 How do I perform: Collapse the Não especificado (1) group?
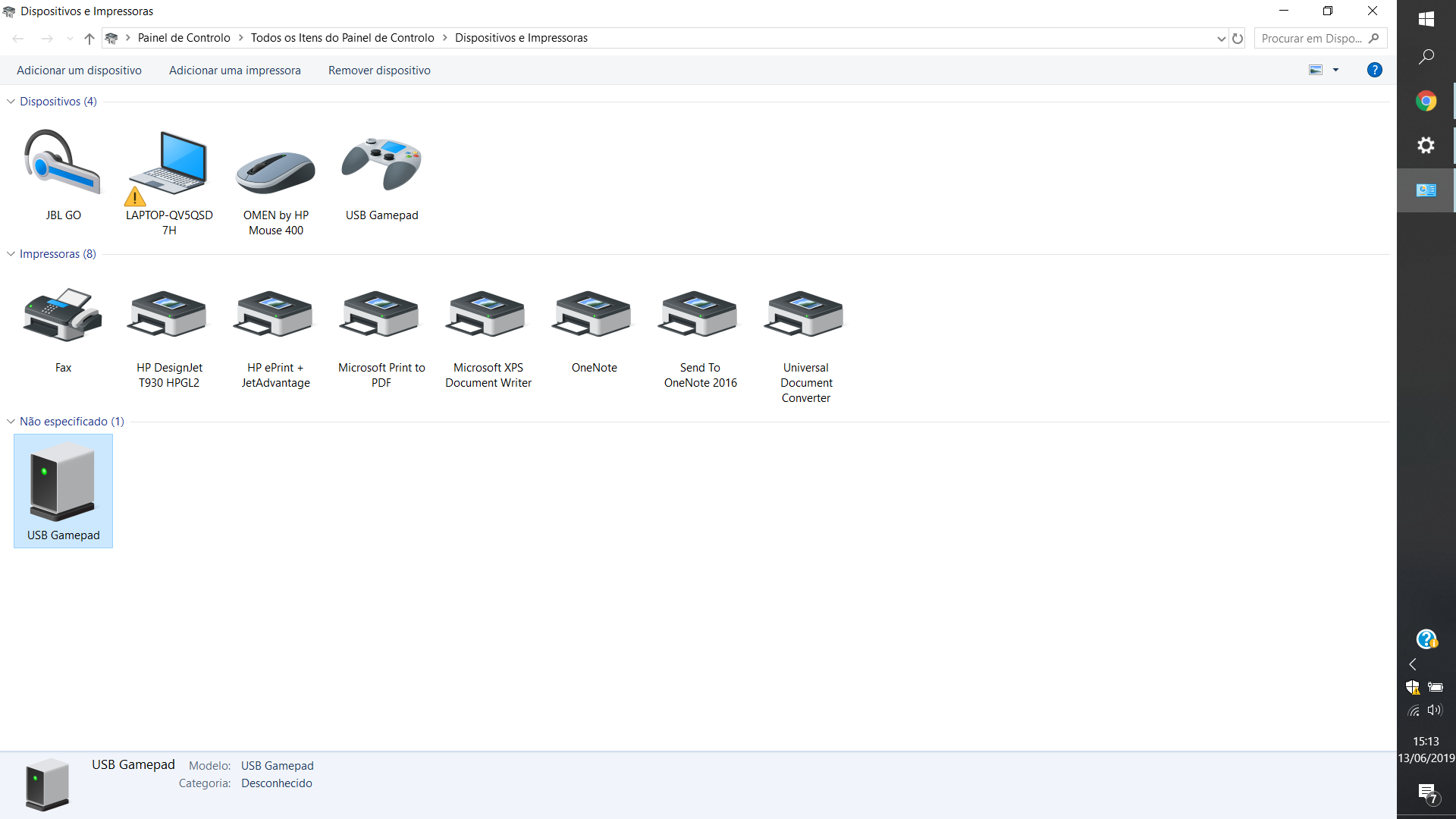click(x=11, y=422)
